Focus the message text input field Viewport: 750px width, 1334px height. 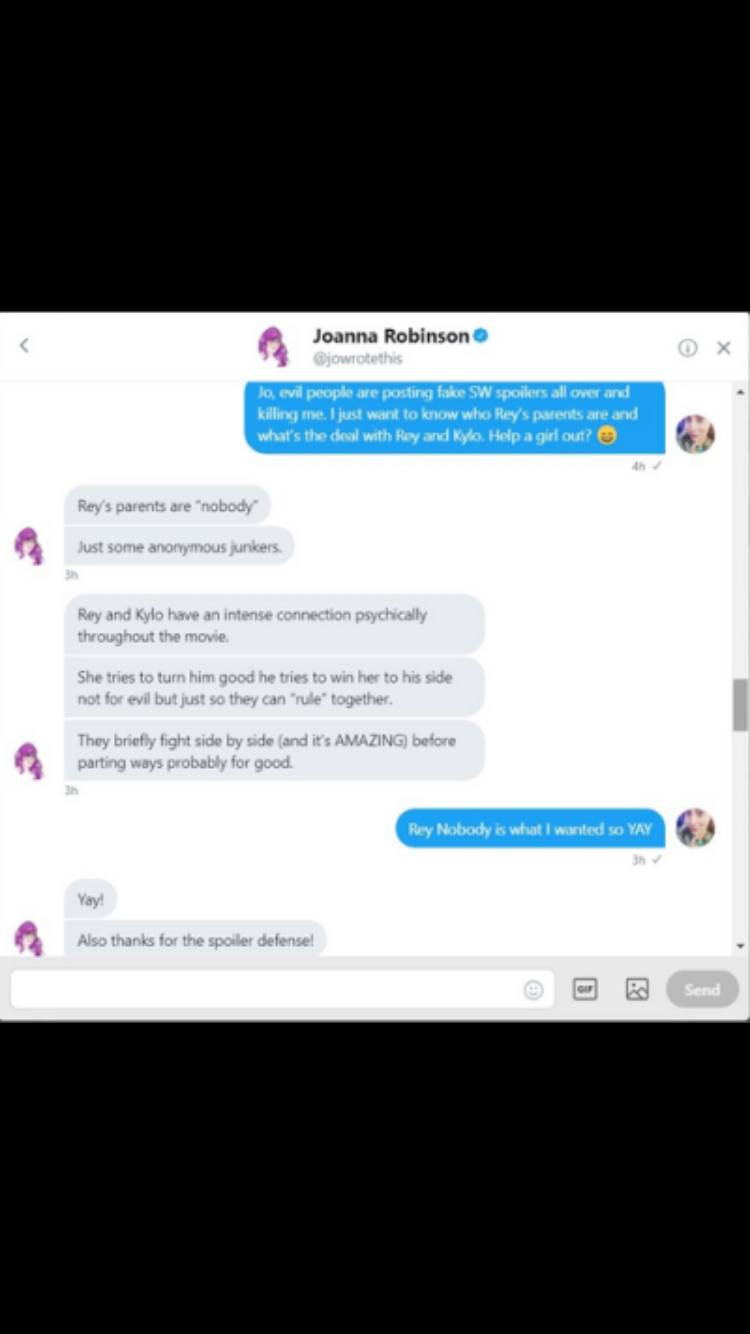point(282,989)
